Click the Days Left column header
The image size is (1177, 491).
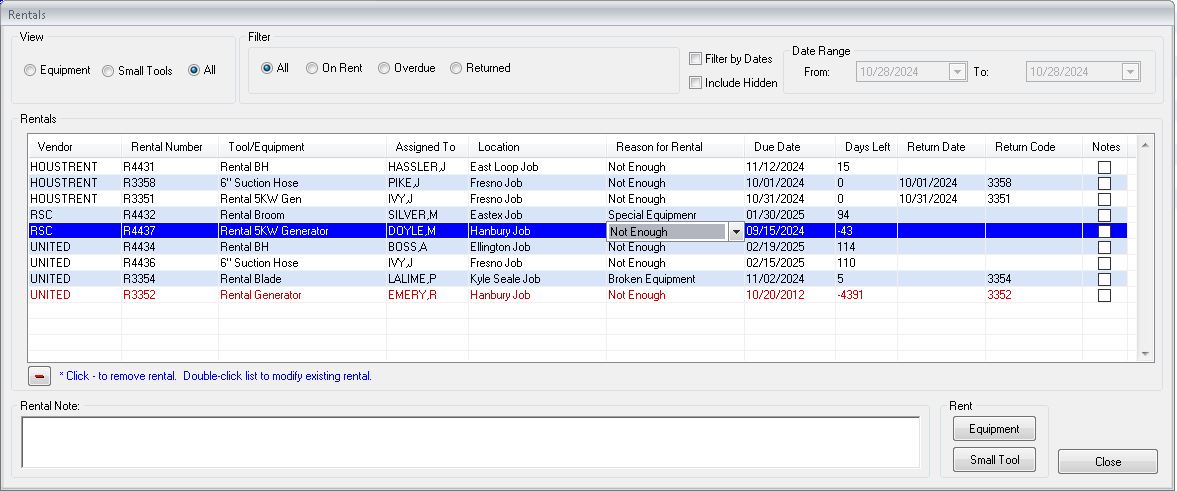(866, 147)
